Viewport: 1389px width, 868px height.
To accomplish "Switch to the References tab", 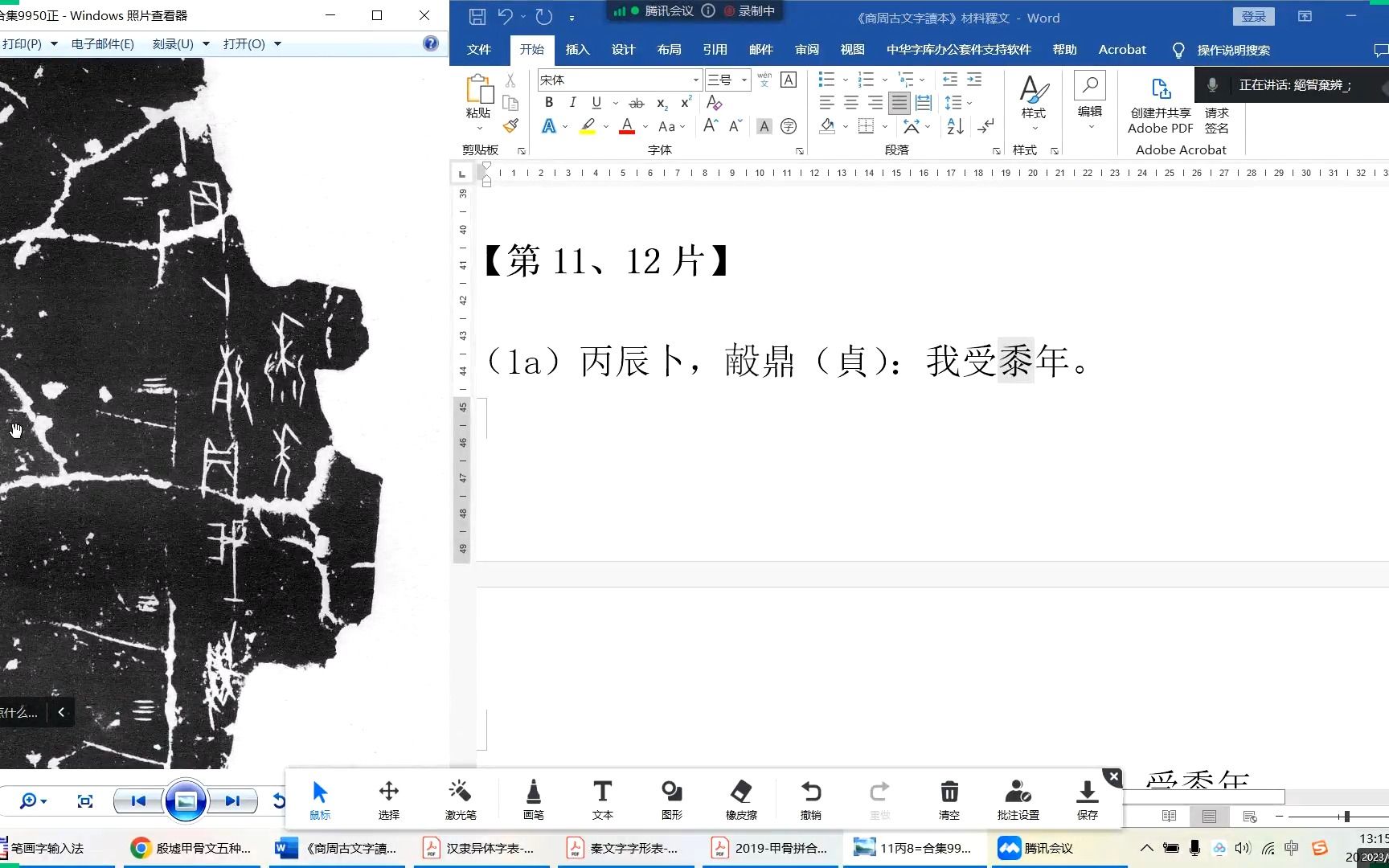I will tap(715, 50).
